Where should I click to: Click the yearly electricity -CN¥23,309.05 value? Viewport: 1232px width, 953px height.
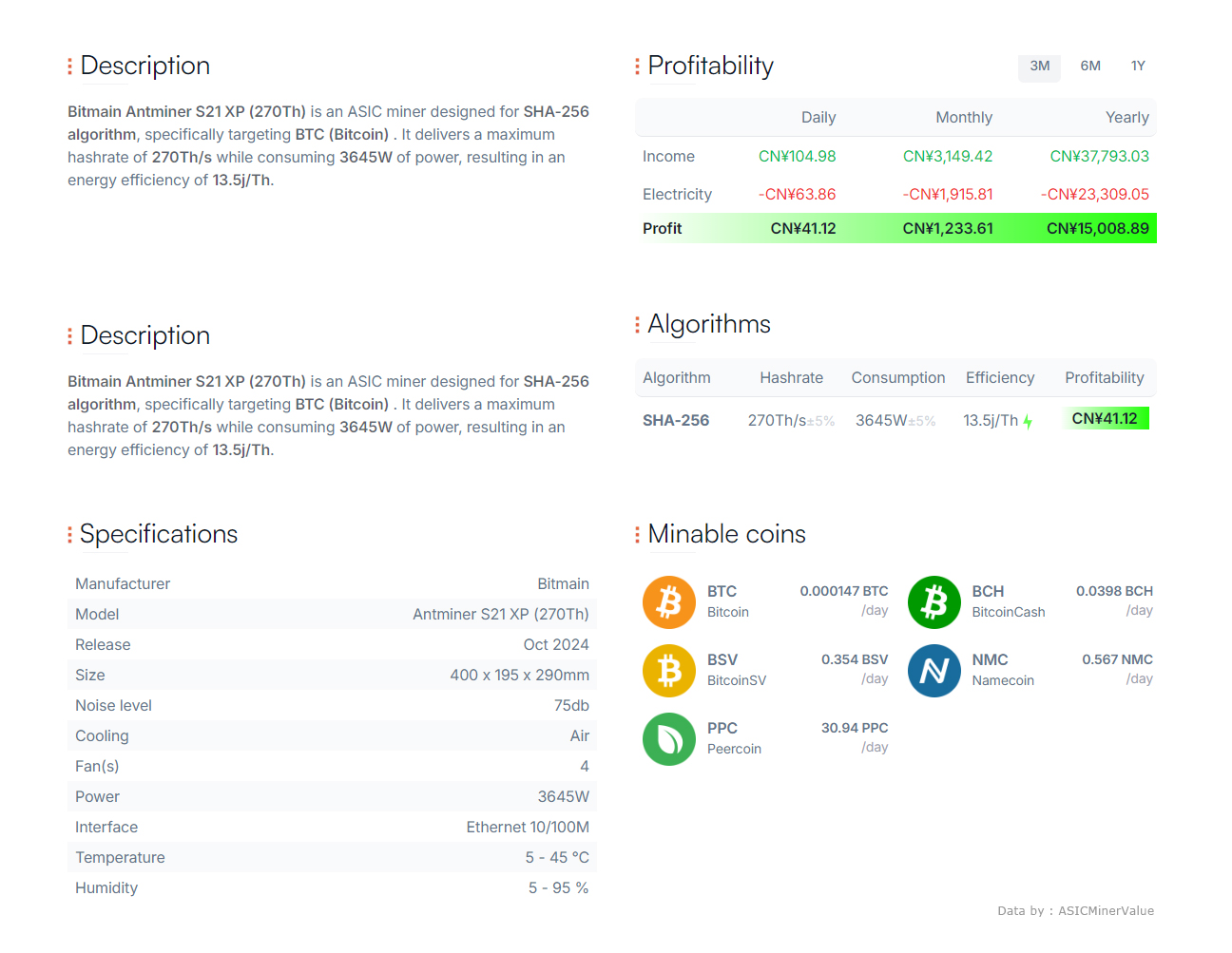tap(1095, 194)
